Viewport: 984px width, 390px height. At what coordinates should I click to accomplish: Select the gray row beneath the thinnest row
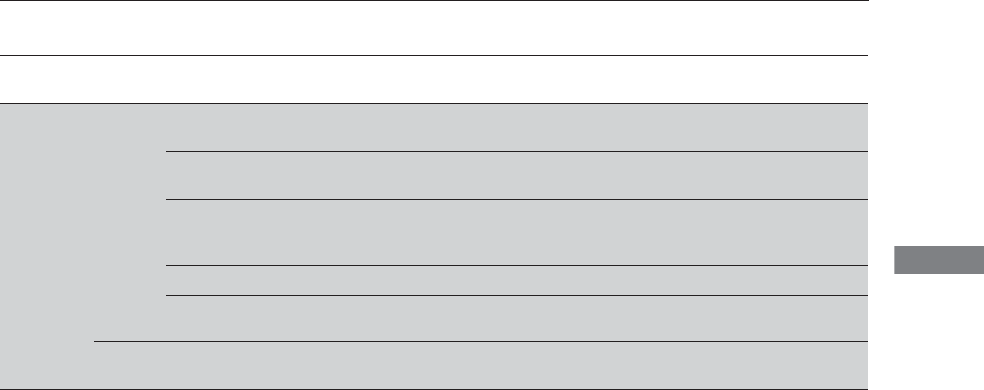point(516,318)
